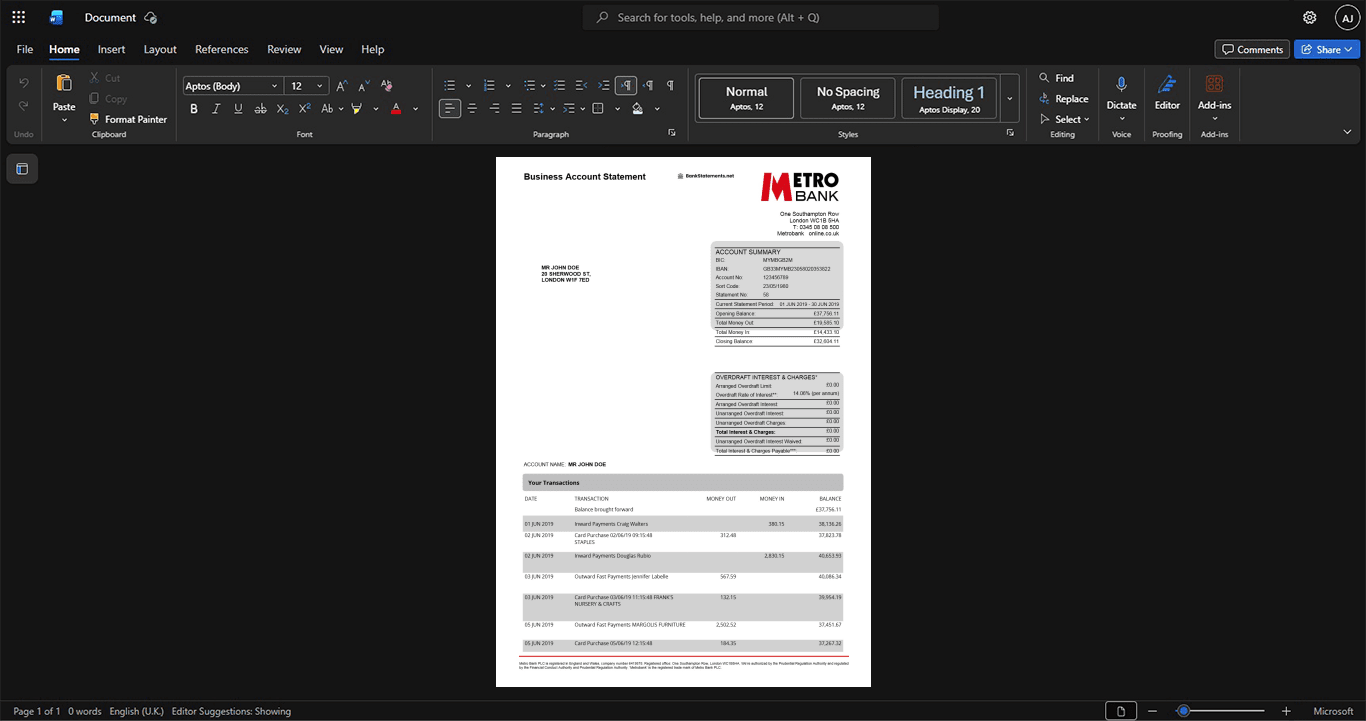
Task: Toggle bold formatting
Action: [x=194, y=108]
